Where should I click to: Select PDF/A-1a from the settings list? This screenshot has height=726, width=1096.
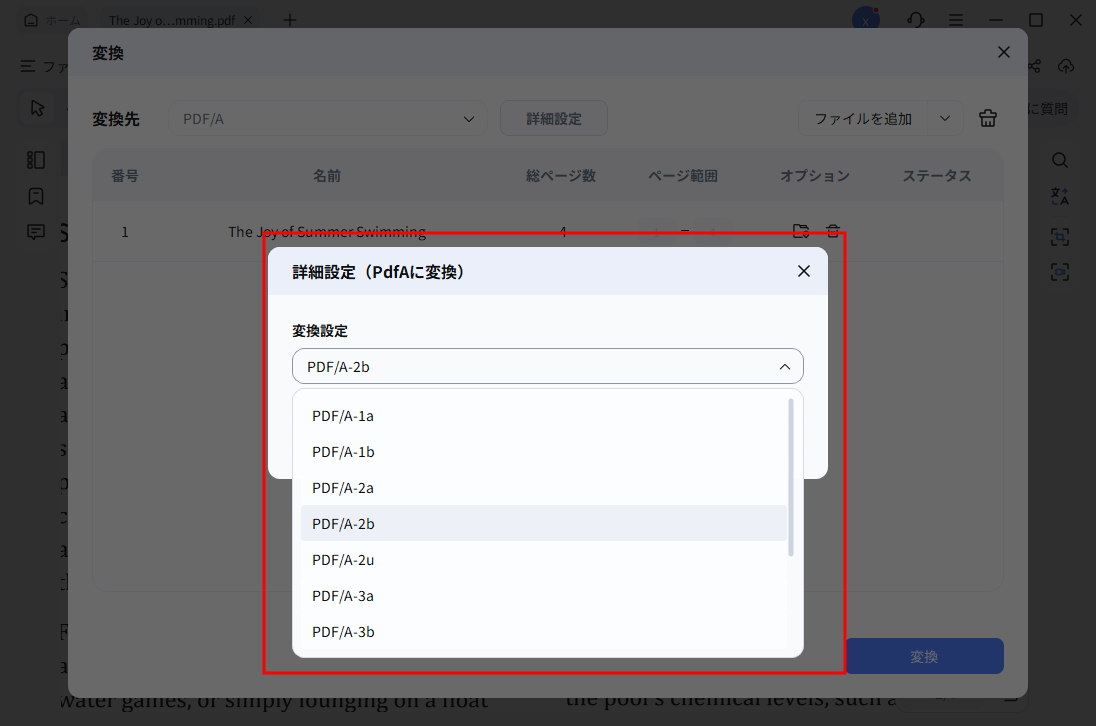[342, 415]
